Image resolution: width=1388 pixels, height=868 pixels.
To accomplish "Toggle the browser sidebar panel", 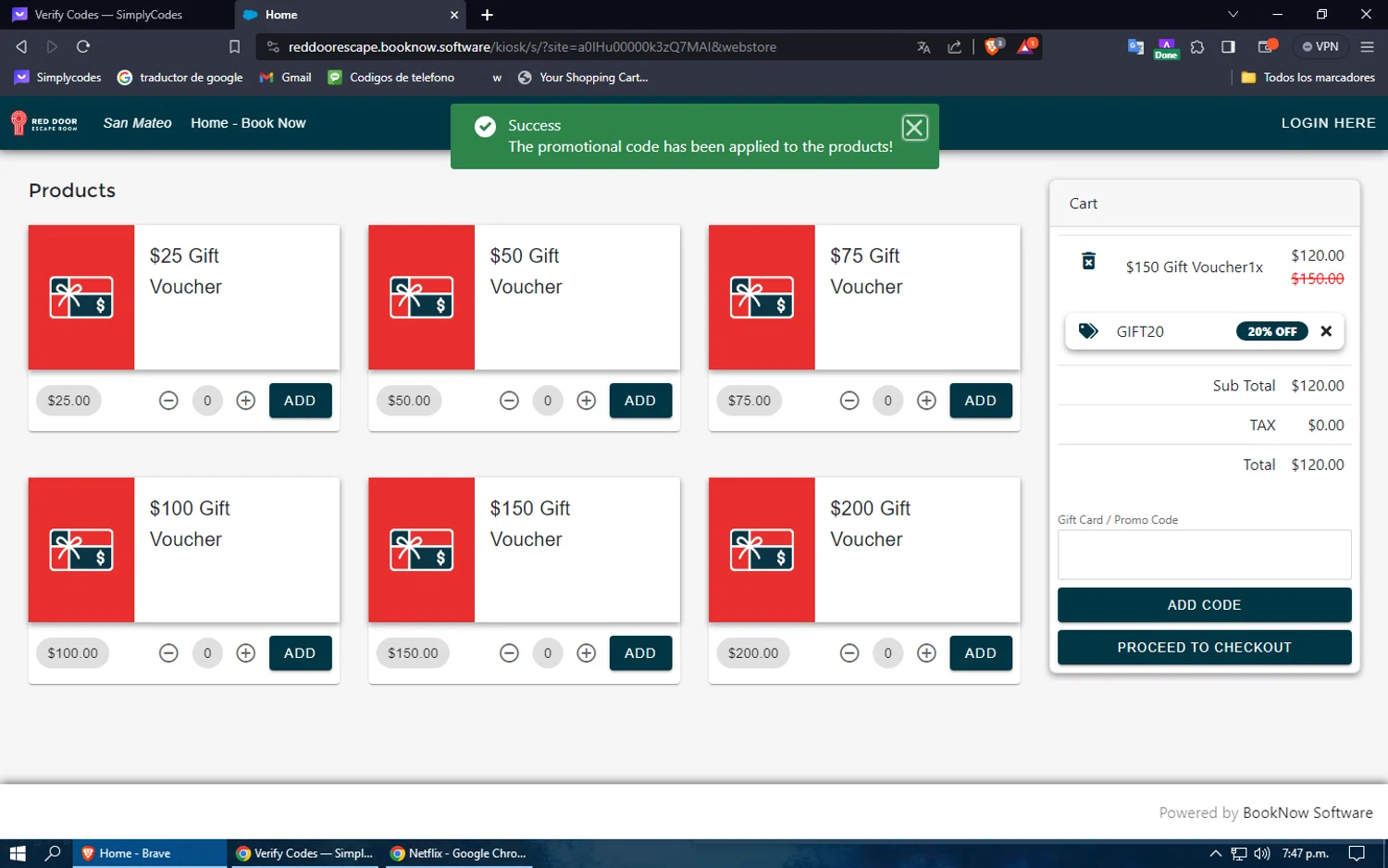I will click(1229, 47).
